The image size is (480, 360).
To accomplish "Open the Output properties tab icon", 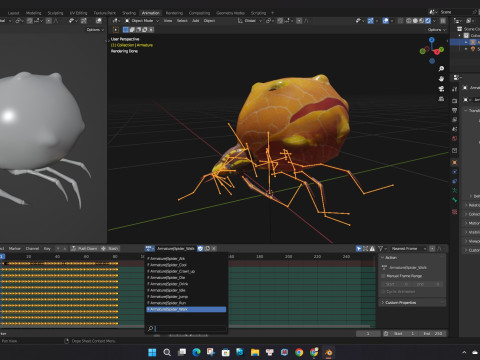I will [x=454, y=110].
